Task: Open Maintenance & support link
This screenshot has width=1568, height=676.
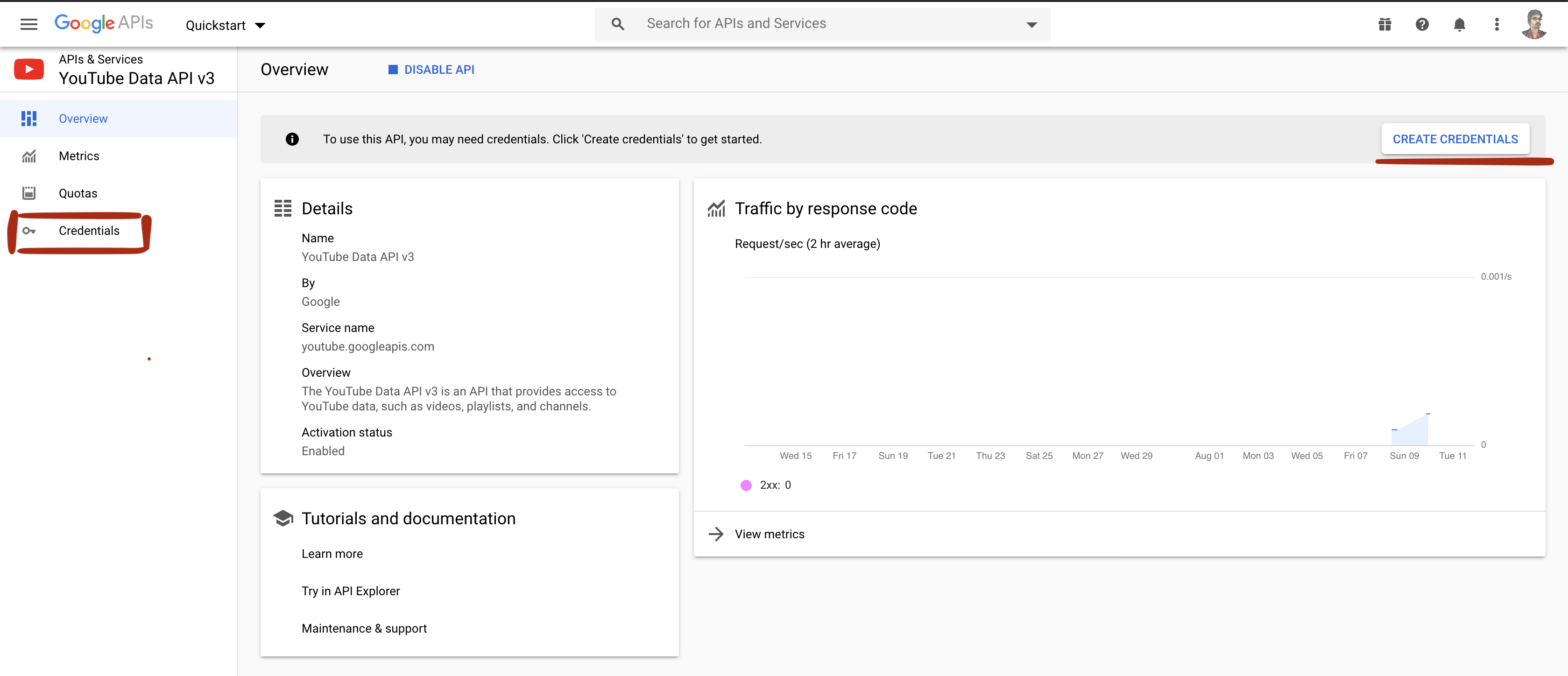Action: (364, 628)
